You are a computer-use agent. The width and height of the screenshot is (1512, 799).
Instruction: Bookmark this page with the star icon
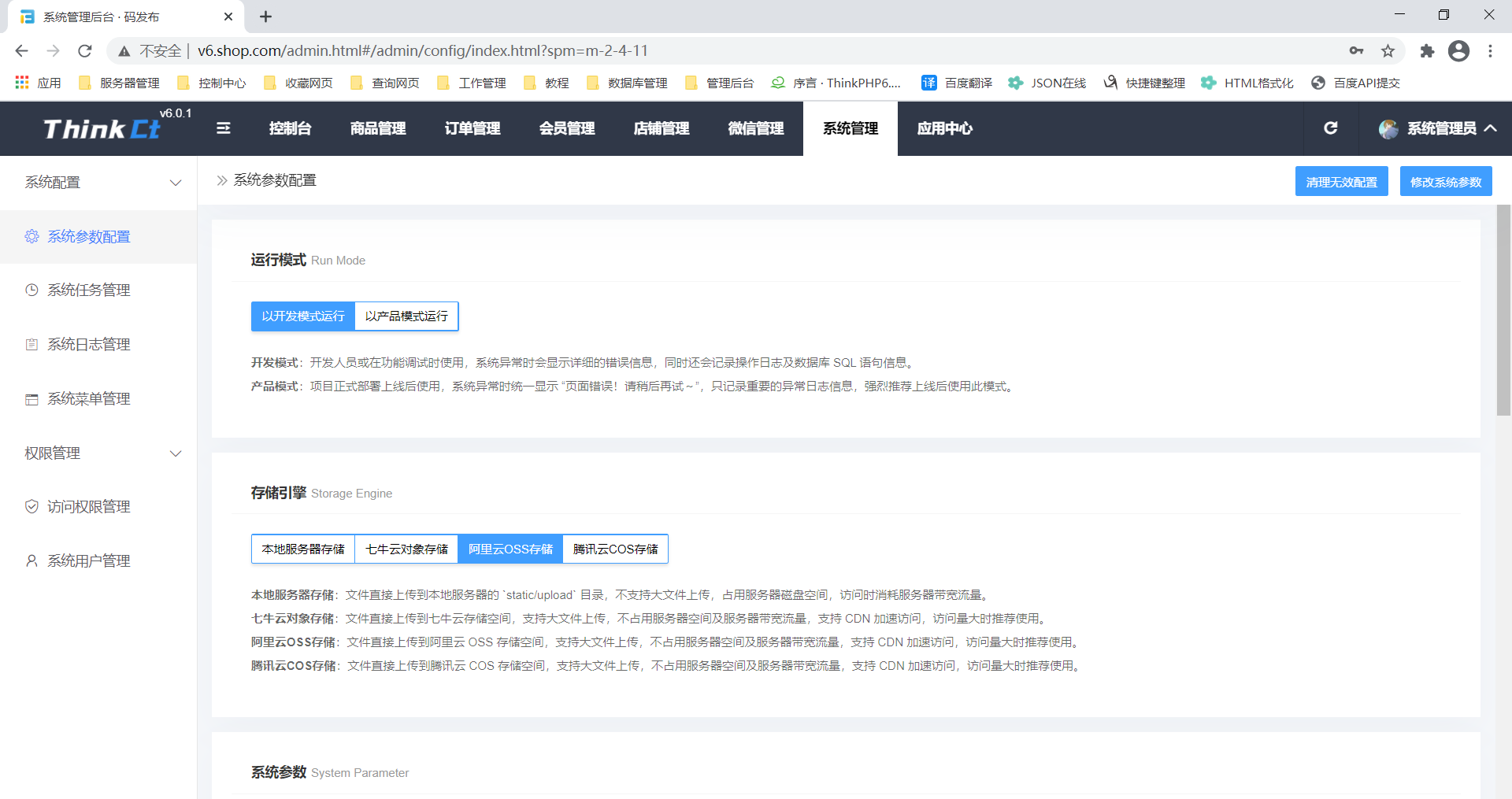1388,51
